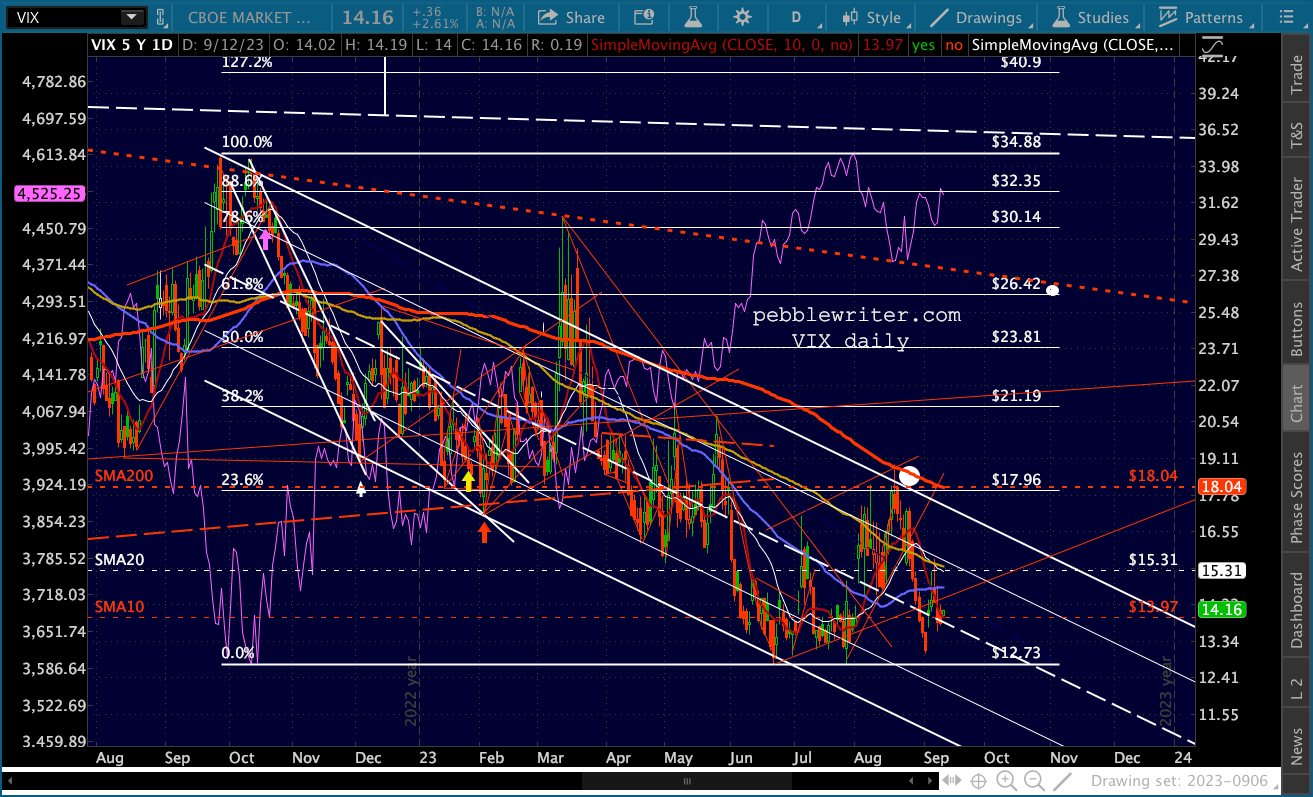Click the gear icon for chart settings
Image resolution: width=1313 pixels, height=797 pixels.
pos(742,17)
